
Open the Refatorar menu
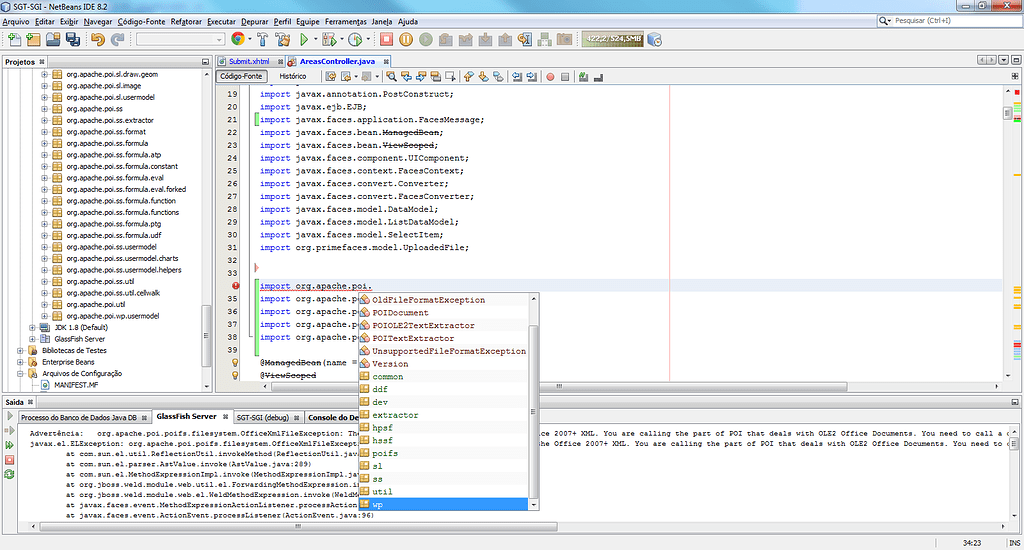(x=186, y=21)
